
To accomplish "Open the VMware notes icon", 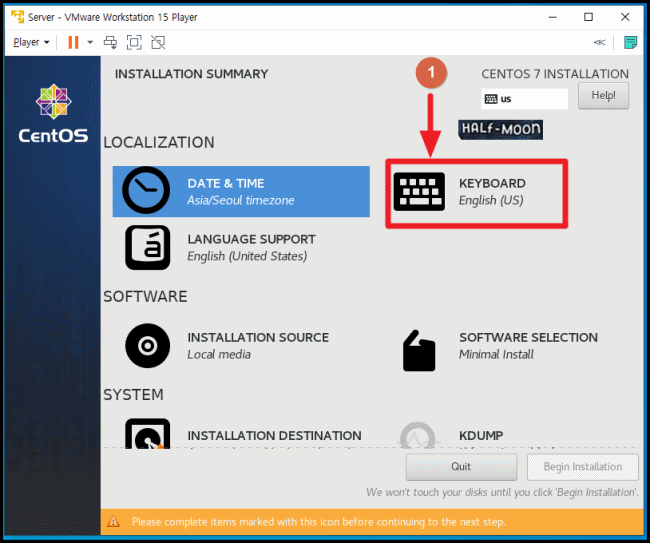I will [x=631, y=42].
